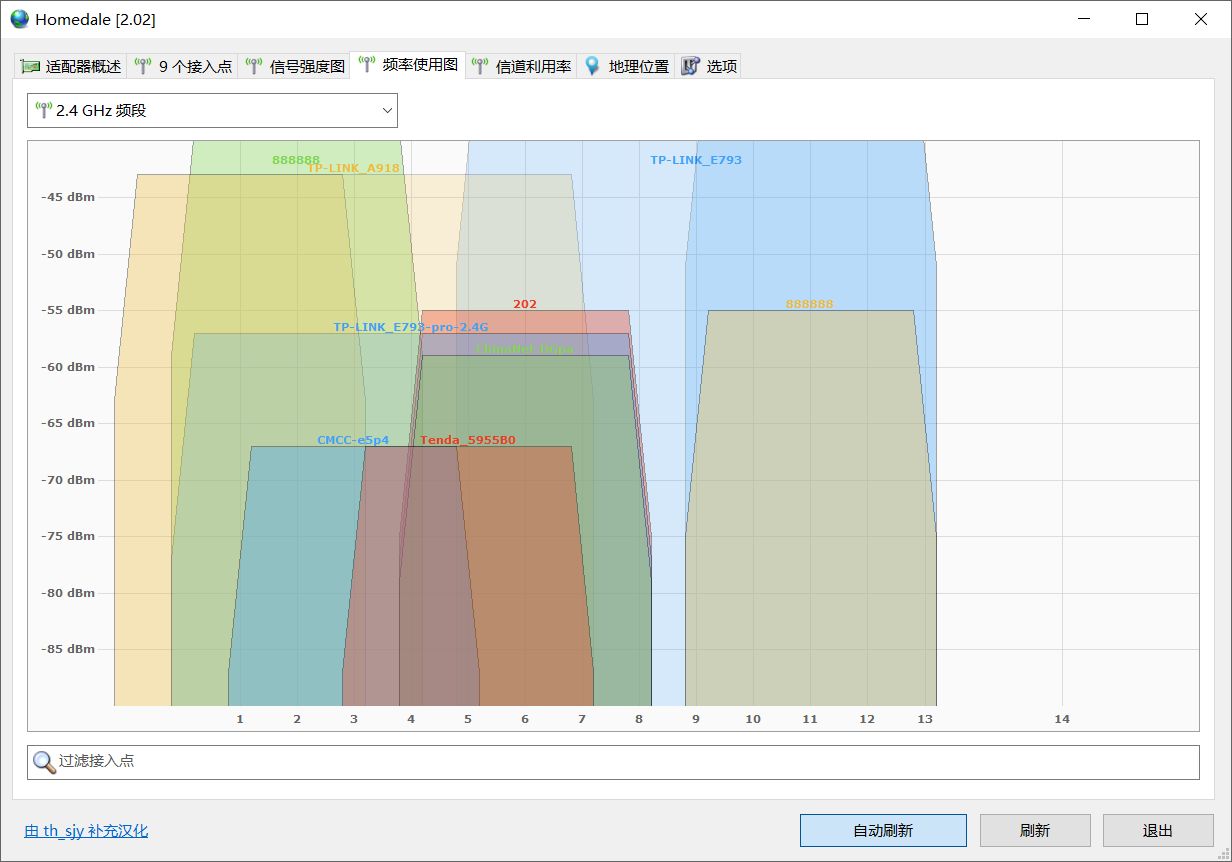Click the TP-LINK_E793 network label

[x=696, y=160]
